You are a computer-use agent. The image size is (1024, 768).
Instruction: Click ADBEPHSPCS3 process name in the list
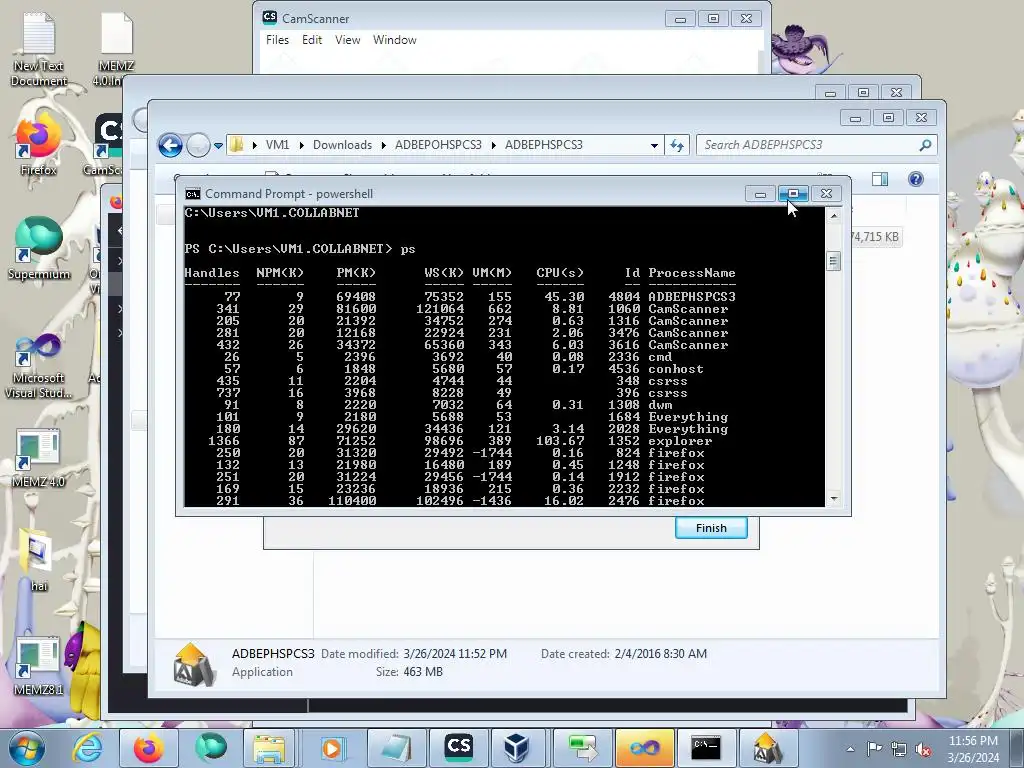tap(692, 296)
